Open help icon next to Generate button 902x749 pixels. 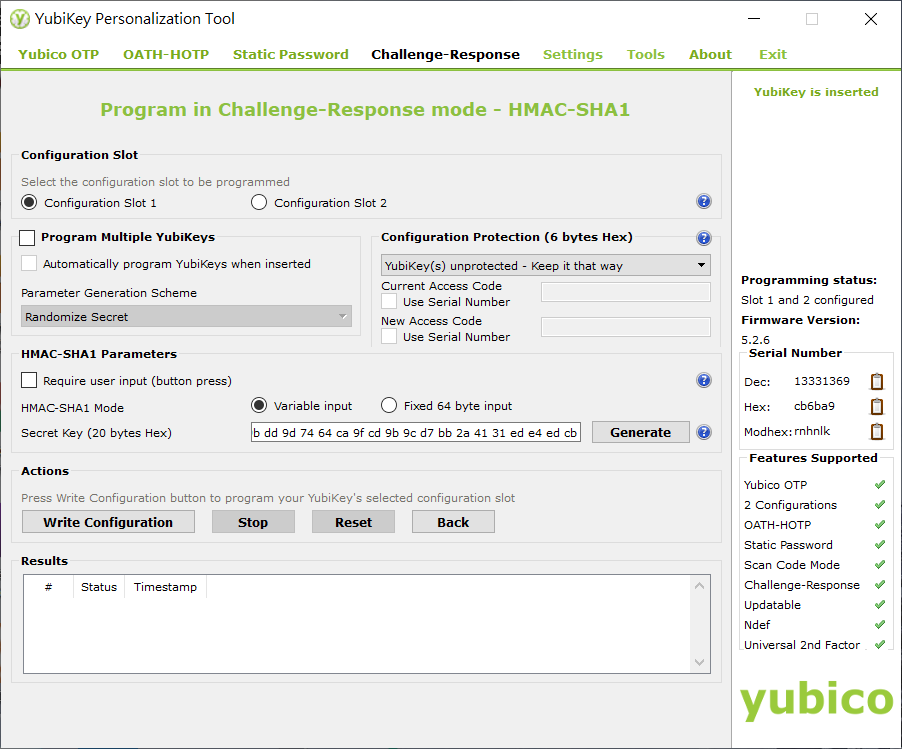coord(704,433)
